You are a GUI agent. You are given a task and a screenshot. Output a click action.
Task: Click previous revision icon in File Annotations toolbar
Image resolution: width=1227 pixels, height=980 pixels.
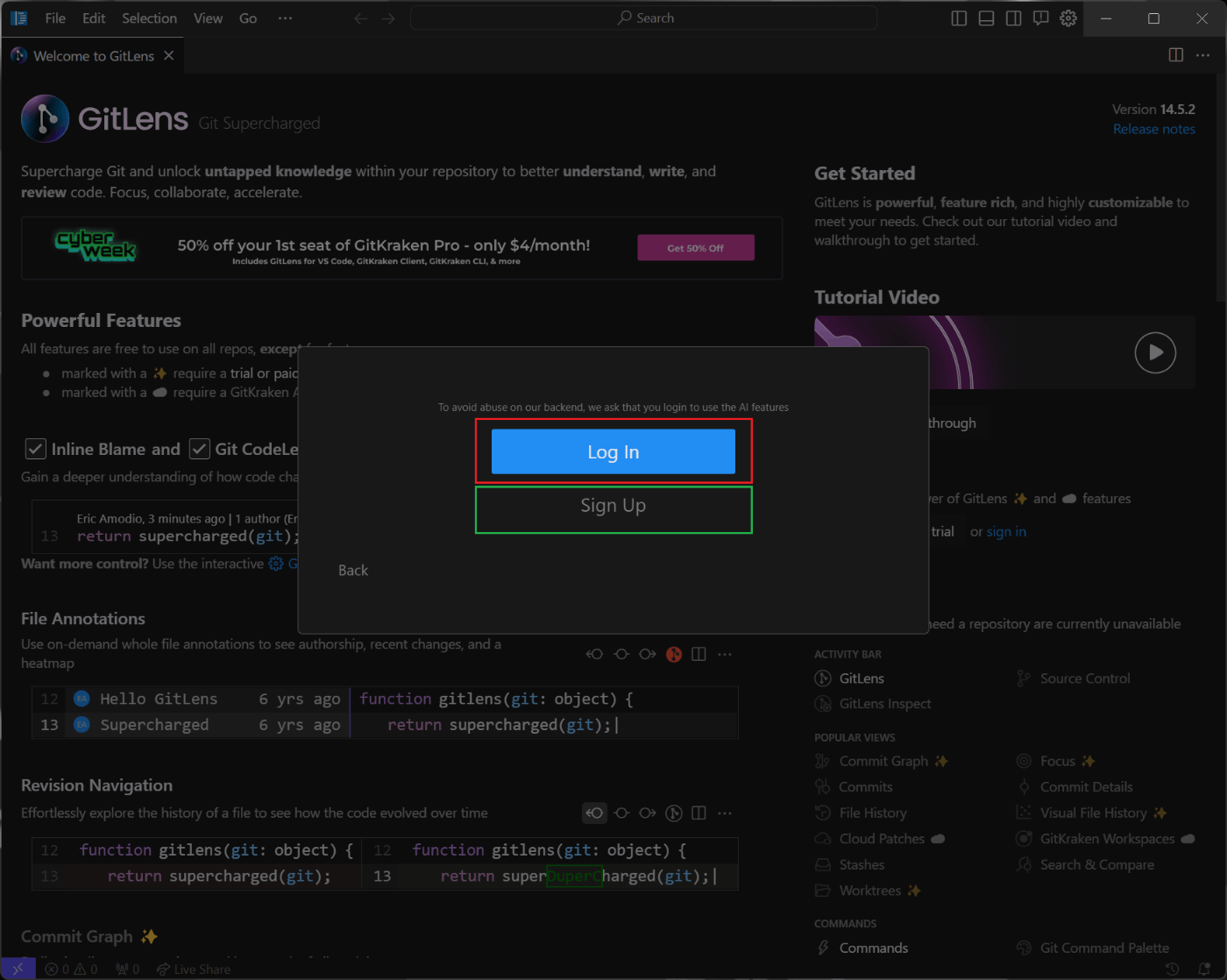[x=595, y=654]
